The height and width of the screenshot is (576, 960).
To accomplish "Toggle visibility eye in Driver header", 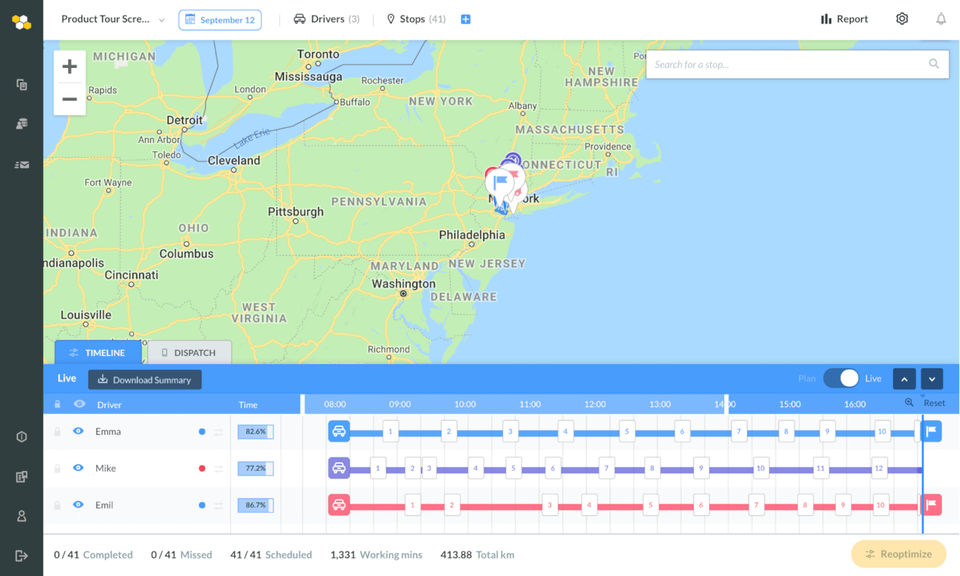I will point(80,404).
